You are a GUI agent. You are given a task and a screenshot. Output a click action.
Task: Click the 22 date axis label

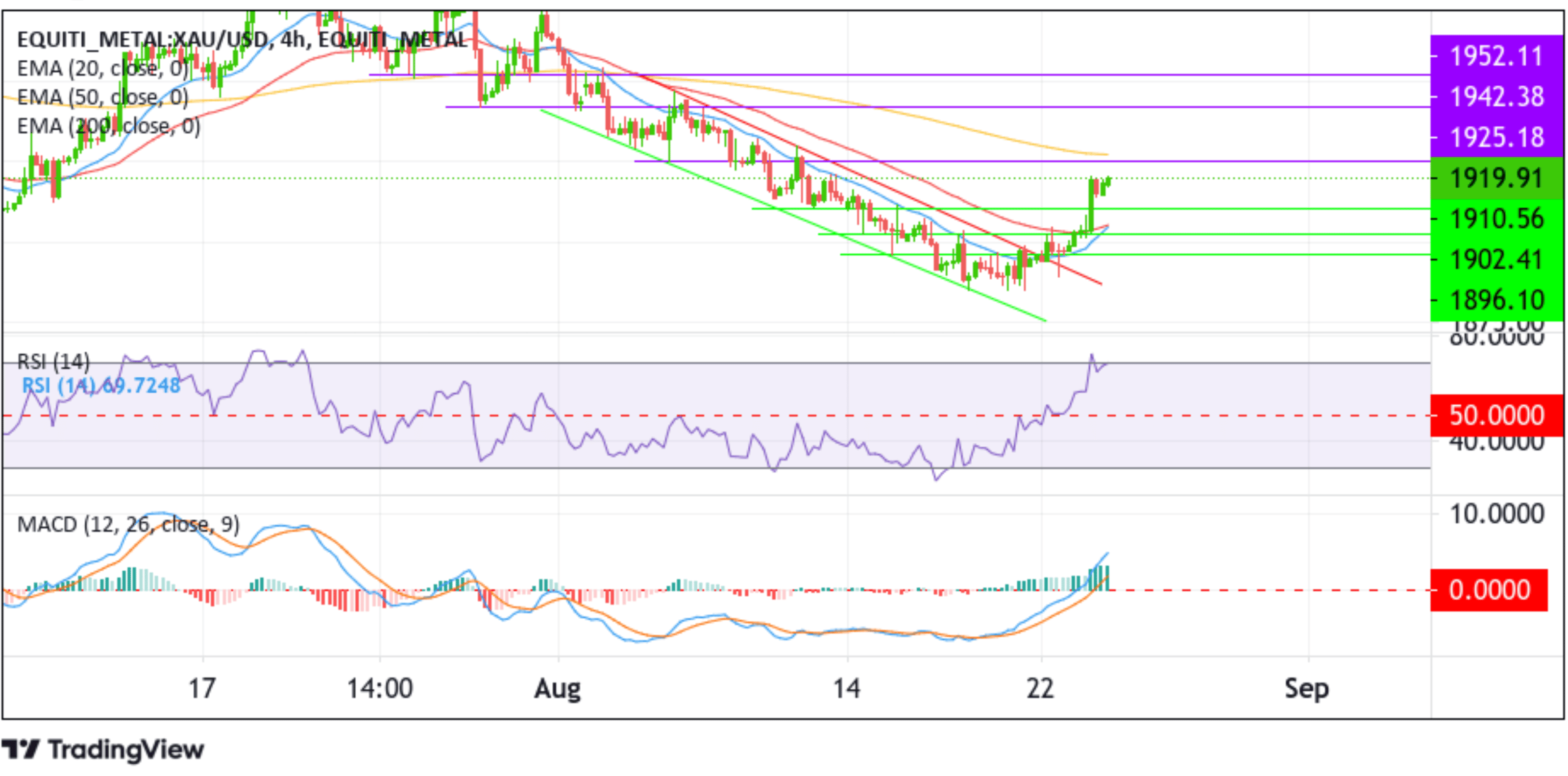[1040, 689]
